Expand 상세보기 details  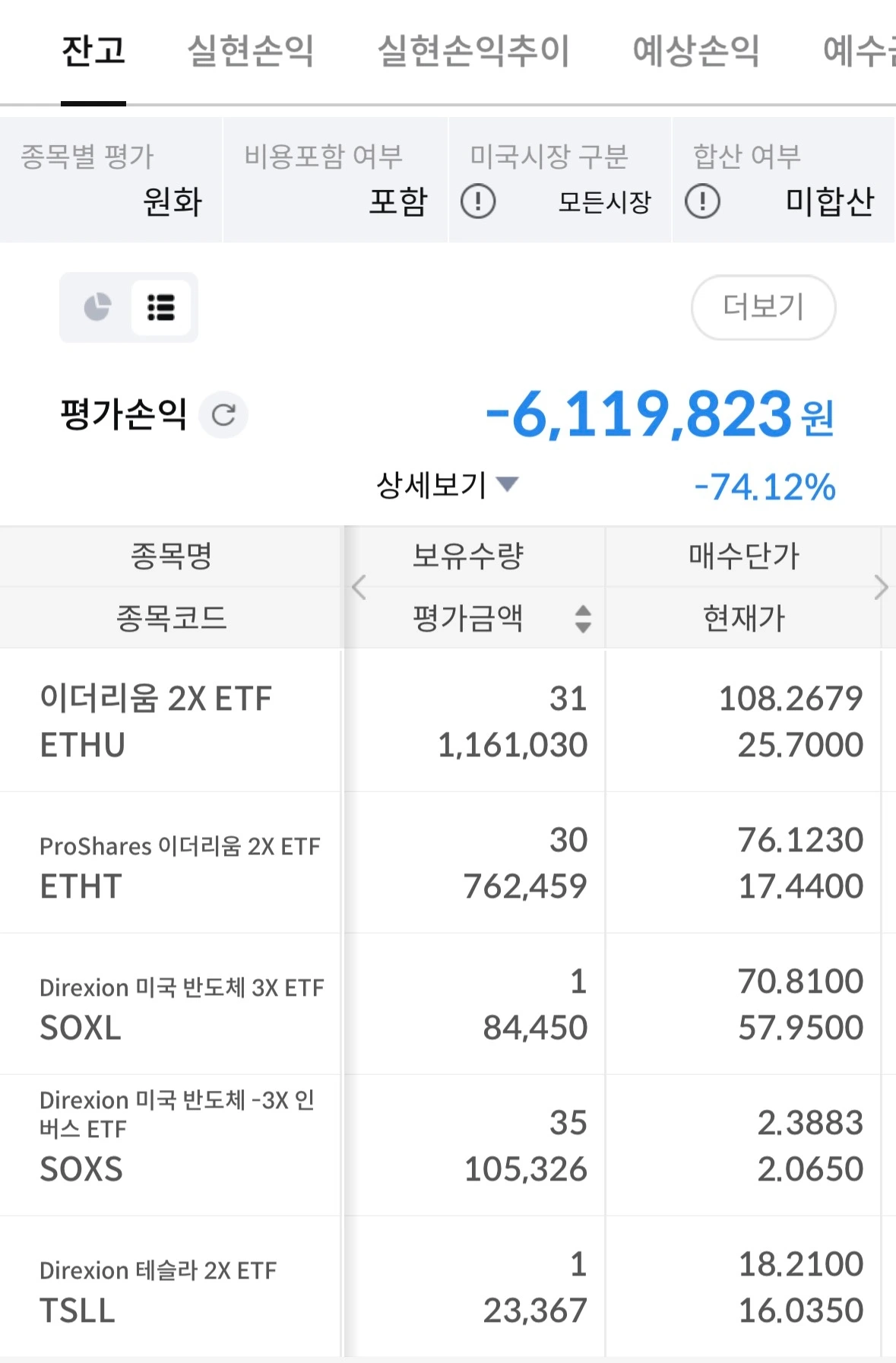tap(447, 484)
